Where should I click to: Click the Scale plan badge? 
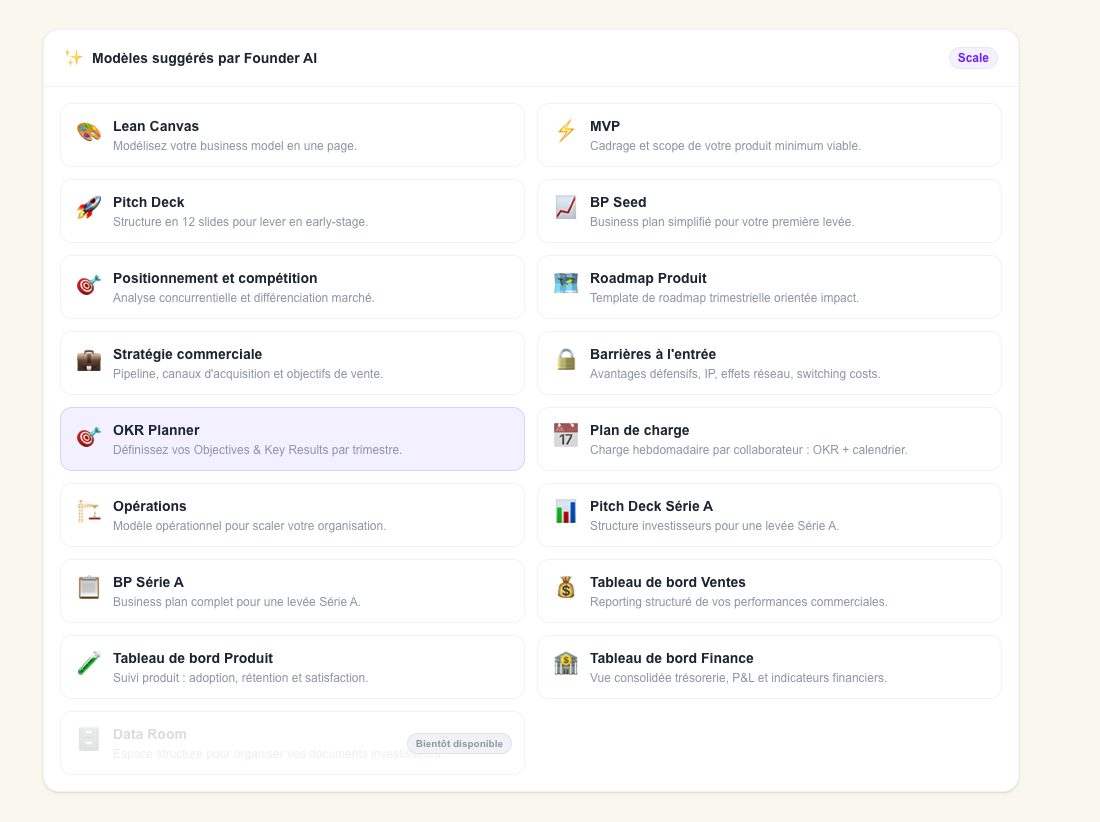973,58
